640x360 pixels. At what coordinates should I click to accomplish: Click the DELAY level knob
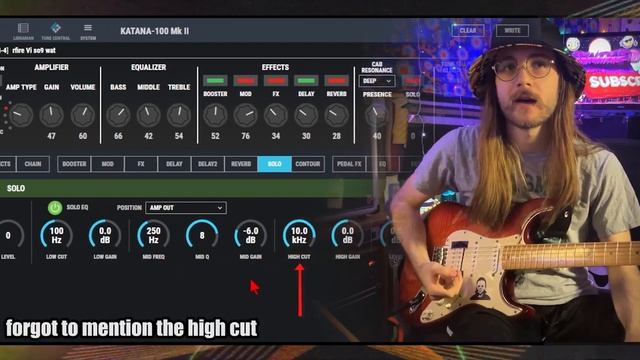[x=306, y=115]
